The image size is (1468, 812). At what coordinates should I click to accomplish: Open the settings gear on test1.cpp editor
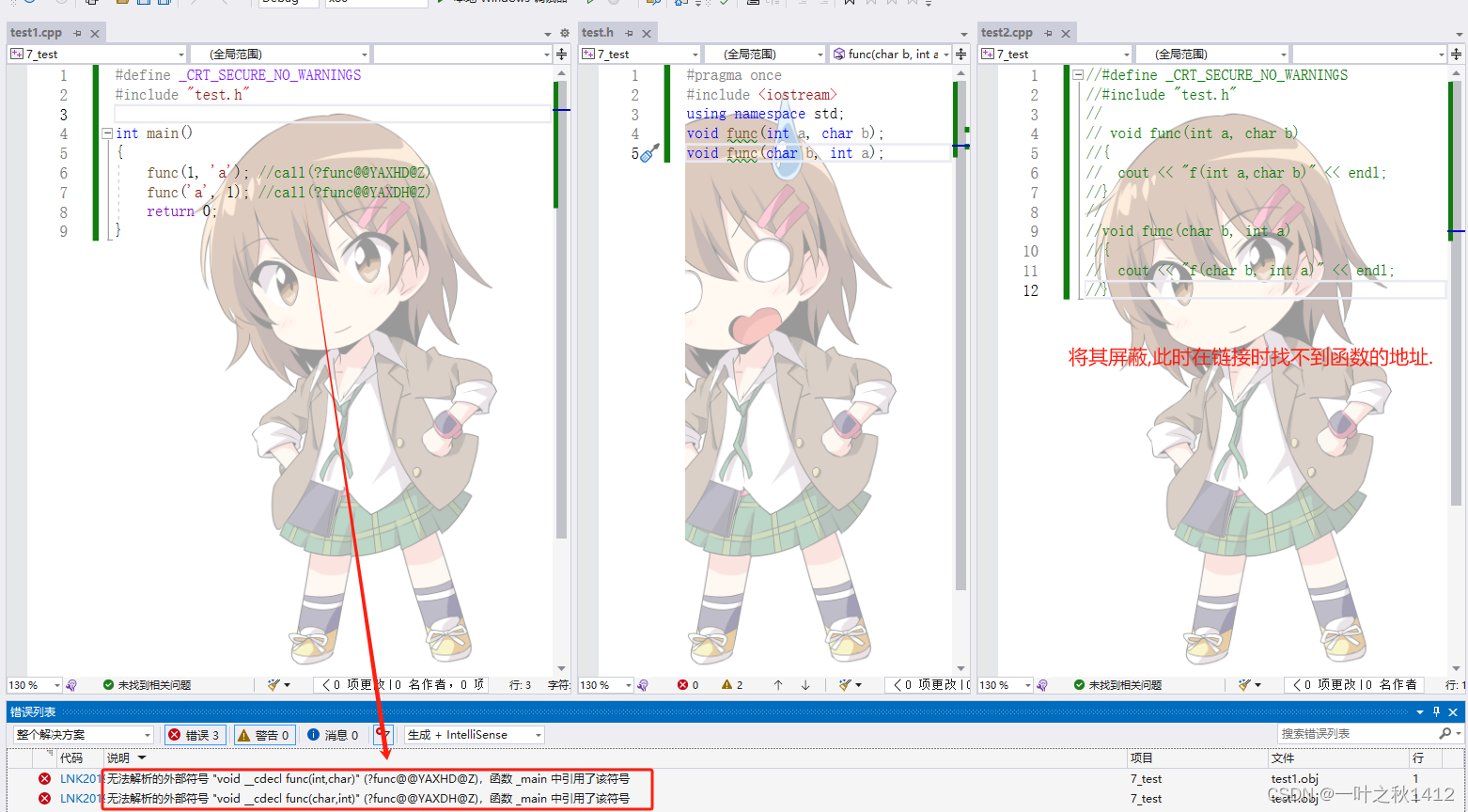[564, 32]
